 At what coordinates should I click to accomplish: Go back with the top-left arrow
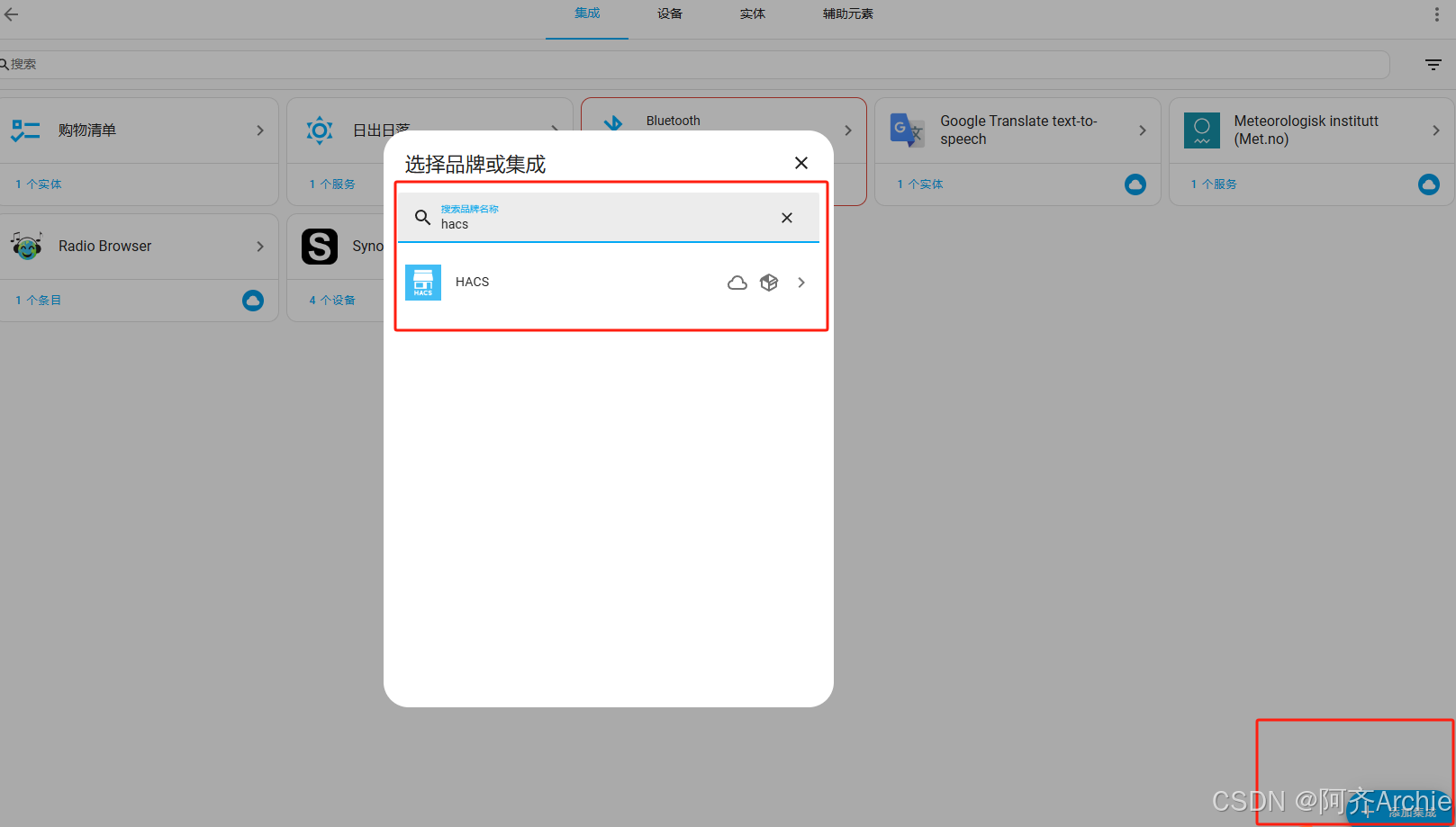tap(11, 14)
